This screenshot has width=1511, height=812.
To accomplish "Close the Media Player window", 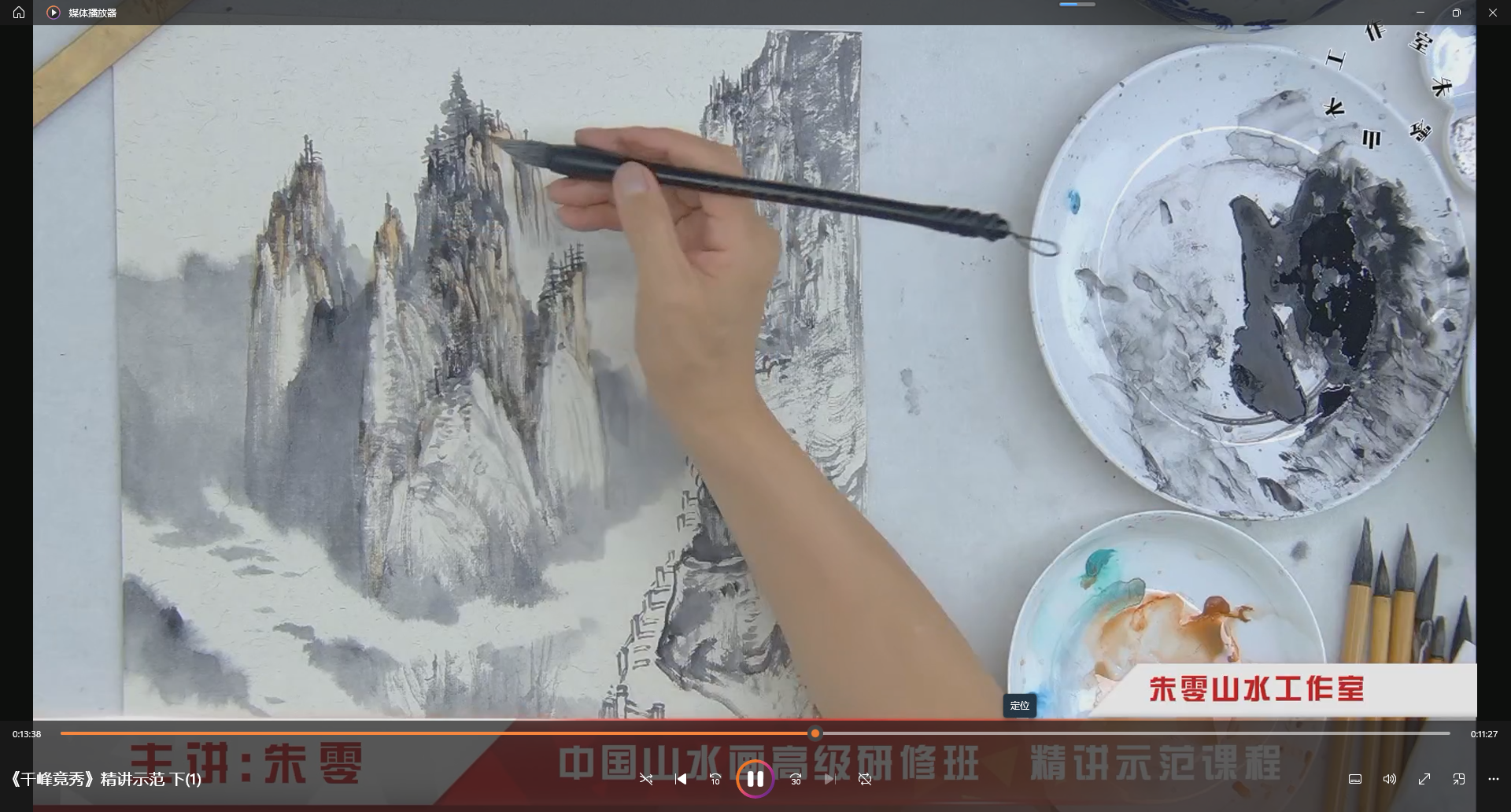I will click(1493, 13).
